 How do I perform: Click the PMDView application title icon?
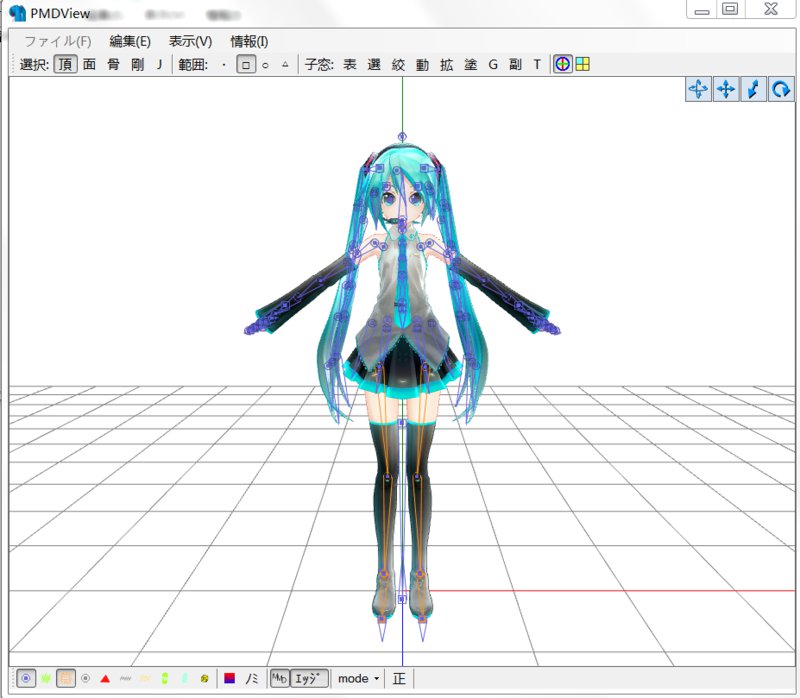pyautogui.click(x=17, y=13)
